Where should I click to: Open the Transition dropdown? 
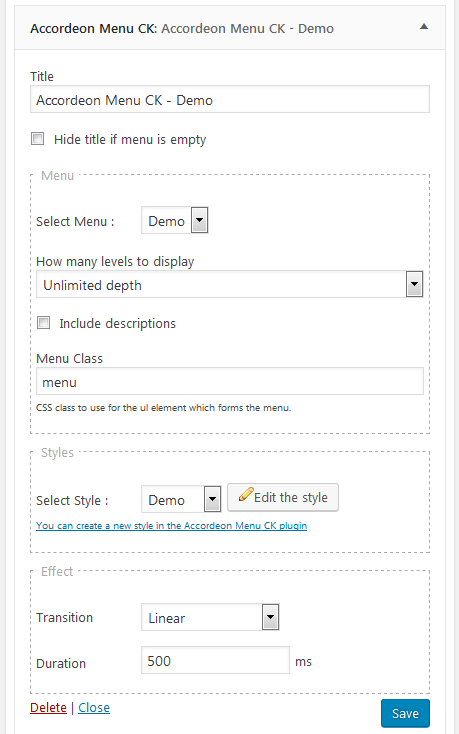click(210, 617)
